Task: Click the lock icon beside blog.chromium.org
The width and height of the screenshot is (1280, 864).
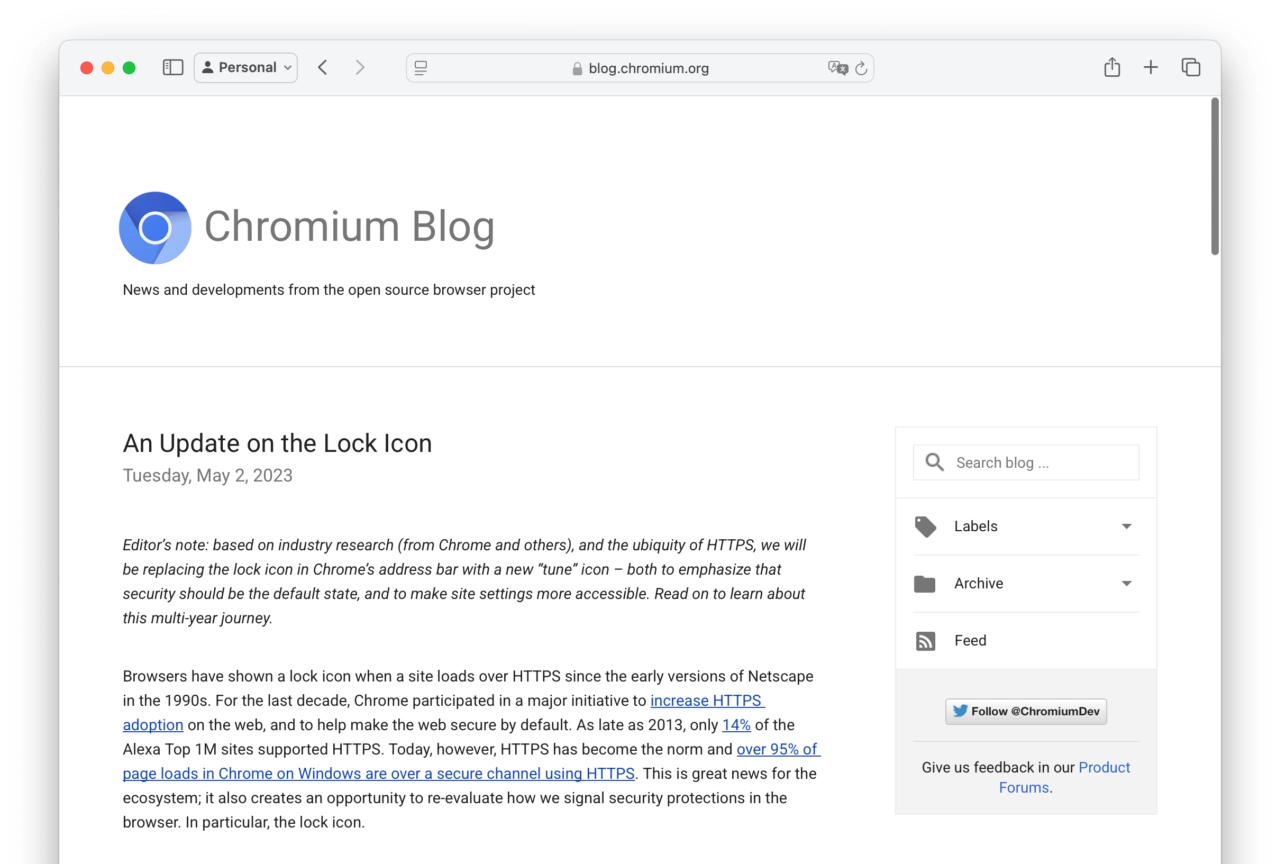Action: tap(577, 69)
